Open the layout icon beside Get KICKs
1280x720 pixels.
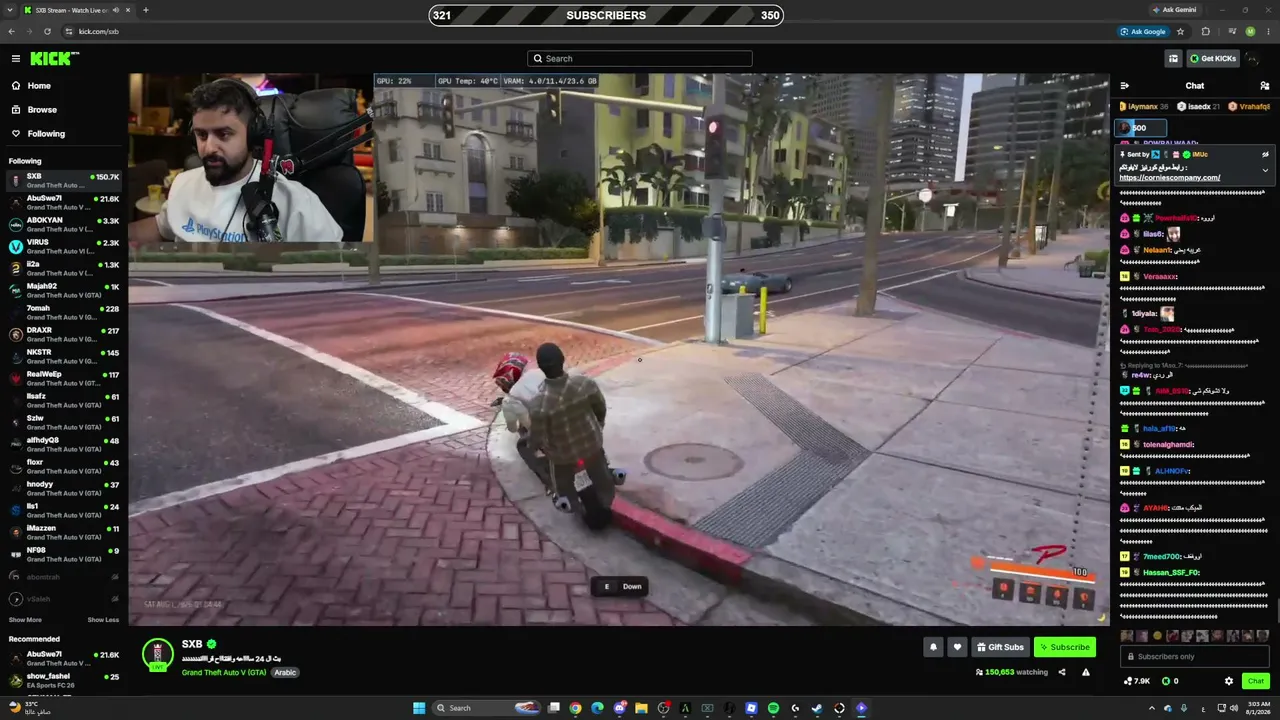1173,58
